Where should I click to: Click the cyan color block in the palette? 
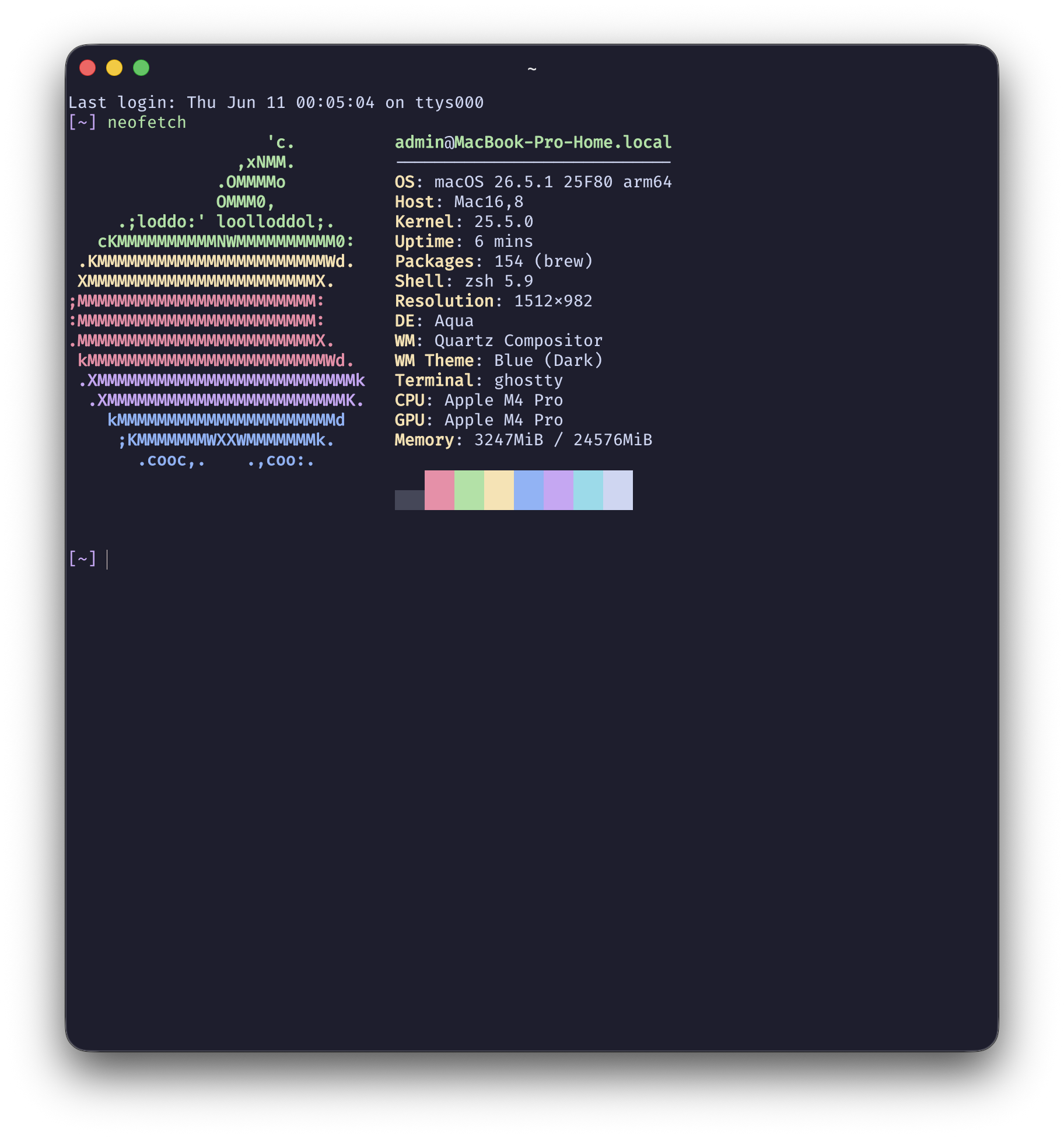(588, 490)
